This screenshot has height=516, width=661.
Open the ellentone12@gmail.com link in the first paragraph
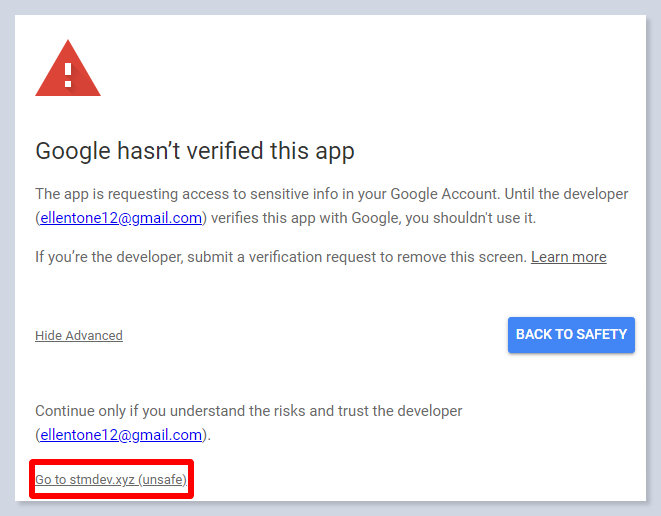coord(121,217)
